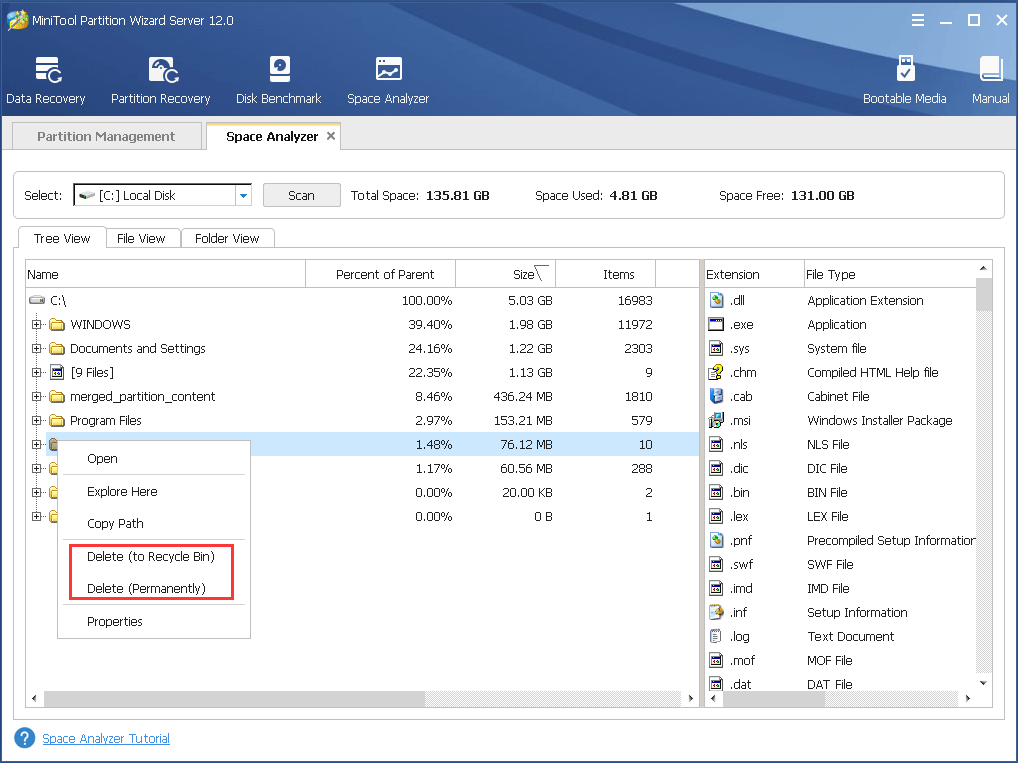This screenshot has height=763, width=1018.
Task: Open the Disk Benchmark tool
Action: 279,80
